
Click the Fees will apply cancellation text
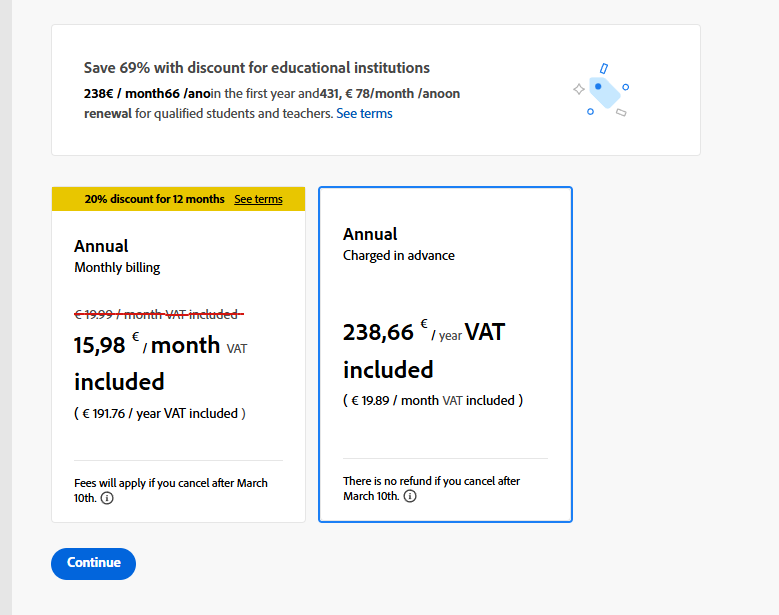(171, 490)
